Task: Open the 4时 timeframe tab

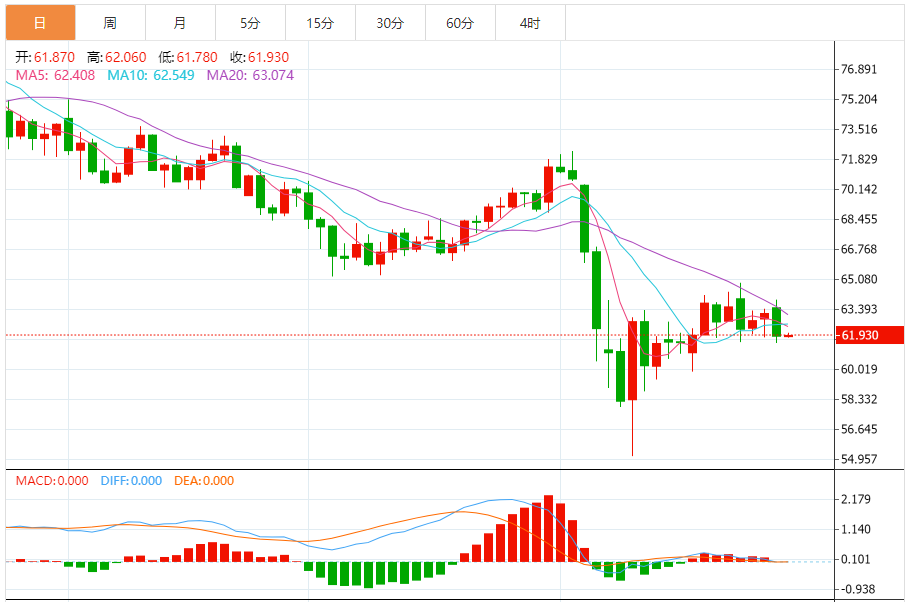Action: tap(530, 23)
